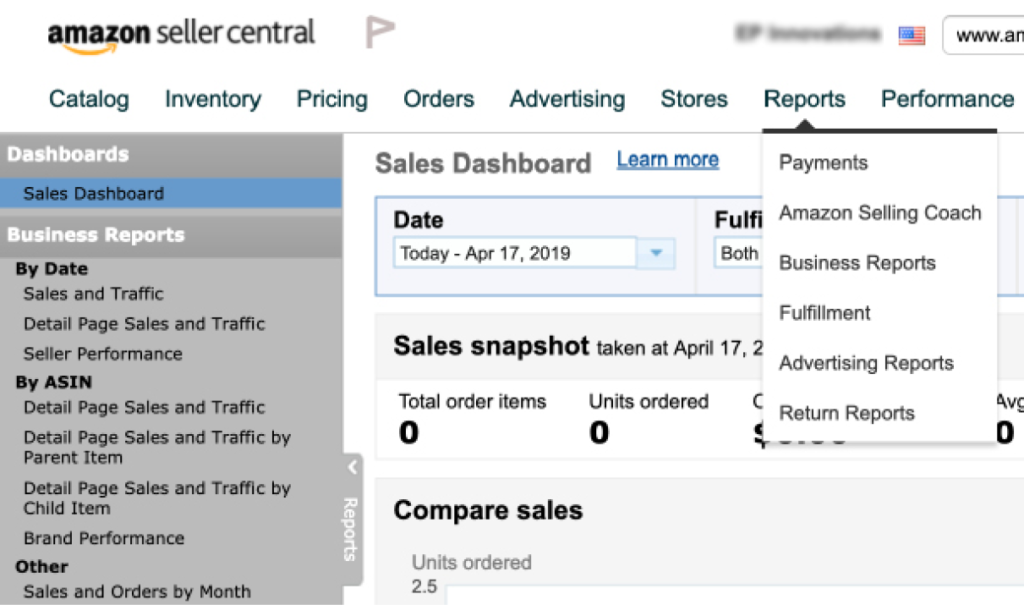Open the Inventory menu
Viewport: 1024px width, 605px height.
pos(212,99)
